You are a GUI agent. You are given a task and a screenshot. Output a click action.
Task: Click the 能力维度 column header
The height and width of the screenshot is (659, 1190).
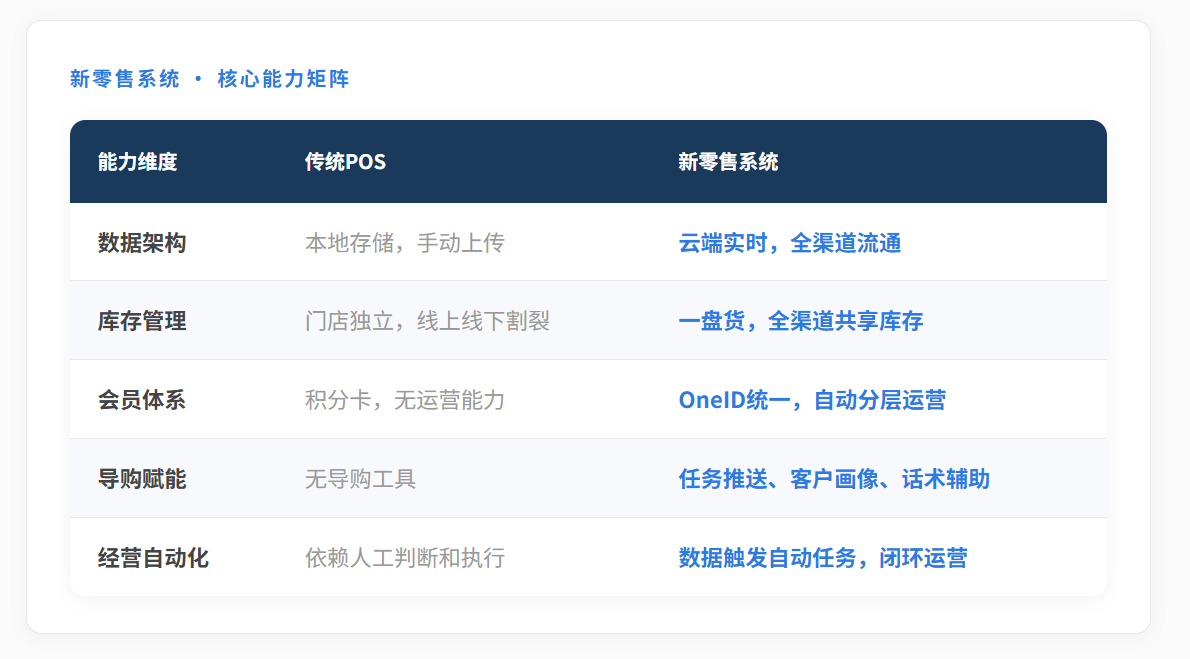pyautogui.click(x=138, y=162)
